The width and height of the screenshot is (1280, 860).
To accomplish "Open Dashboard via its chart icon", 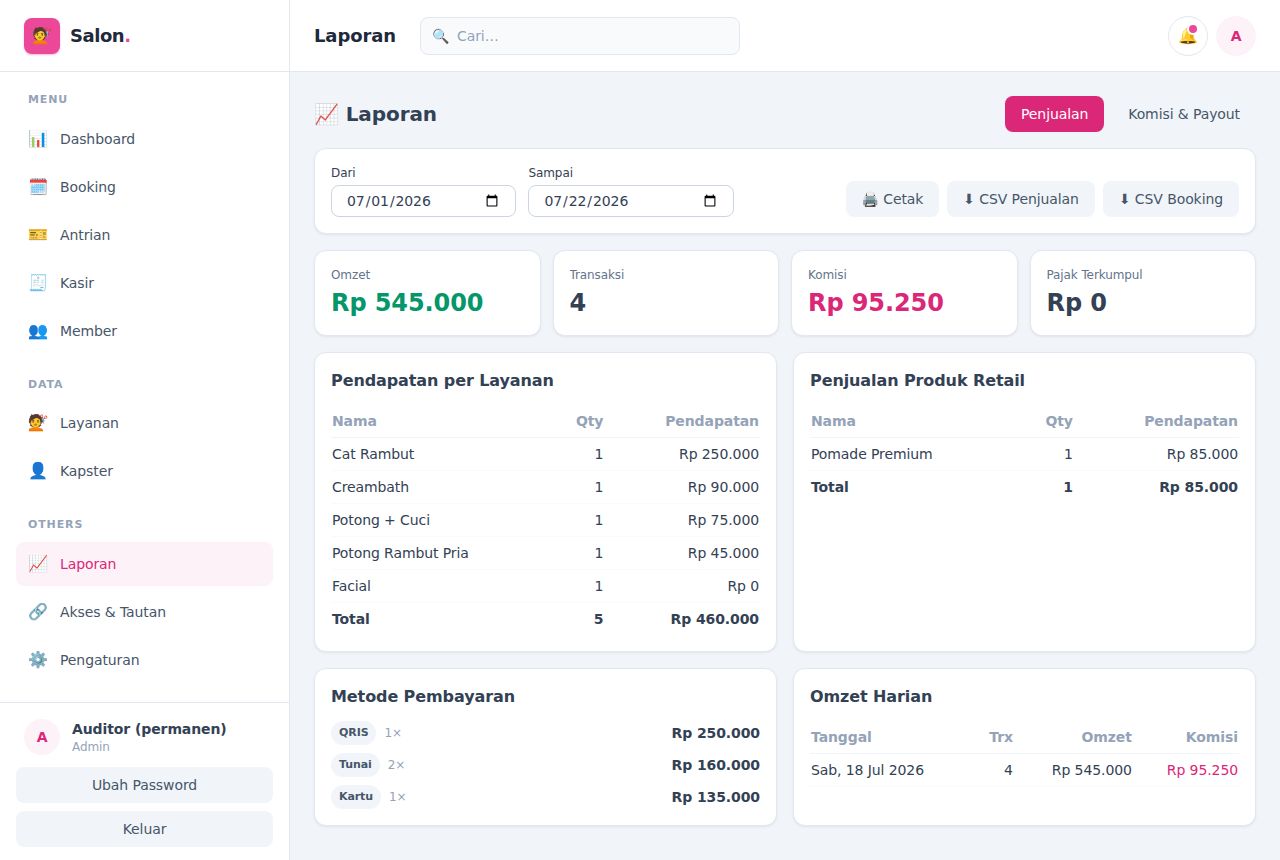I will (38, 139).
